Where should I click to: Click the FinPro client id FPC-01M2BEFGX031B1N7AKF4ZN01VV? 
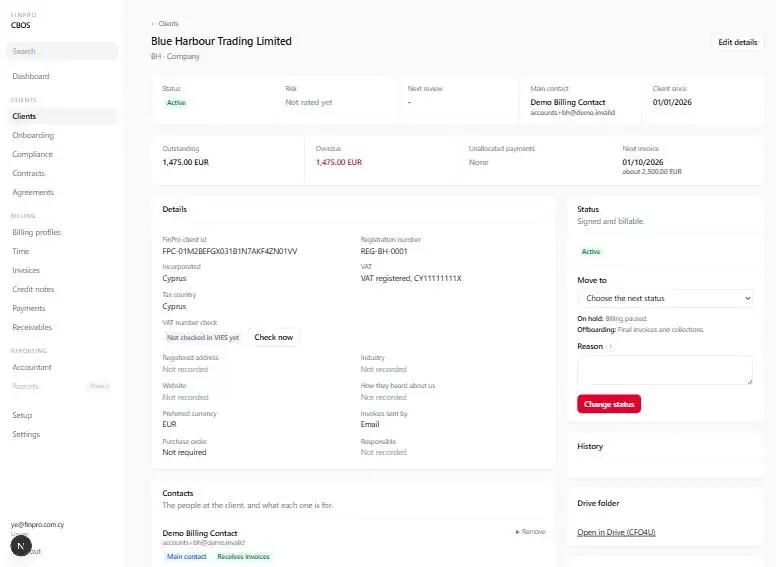point(230,251)
